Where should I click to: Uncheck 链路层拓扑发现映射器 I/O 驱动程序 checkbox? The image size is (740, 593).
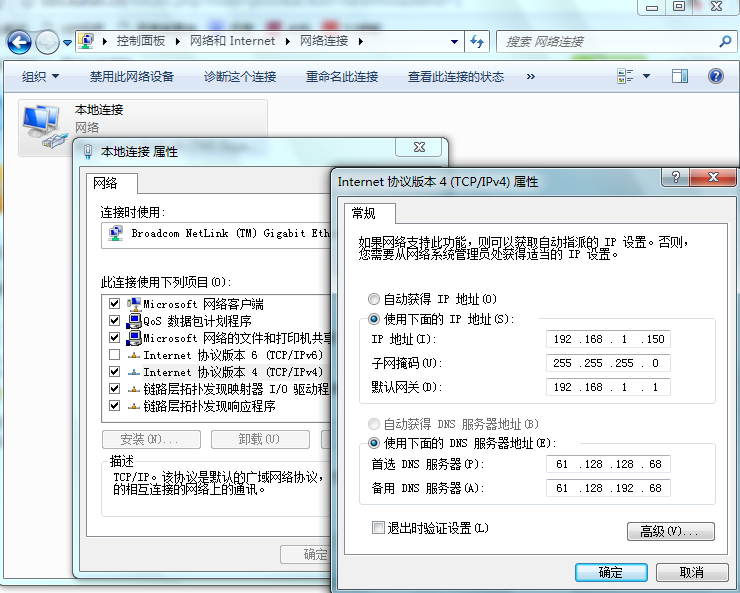point(114,388)
